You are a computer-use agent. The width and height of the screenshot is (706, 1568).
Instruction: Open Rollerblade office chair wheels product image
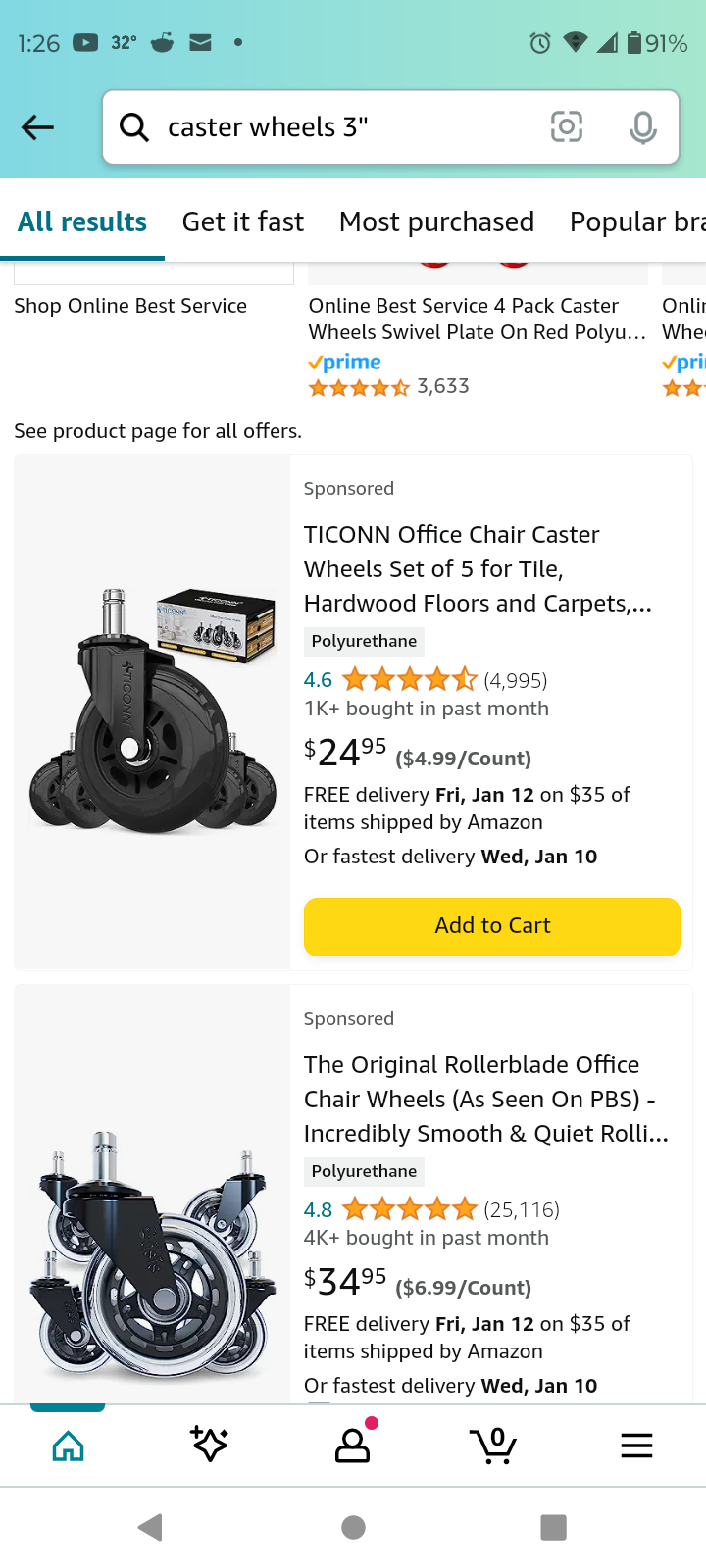(x=152, y=1254)
